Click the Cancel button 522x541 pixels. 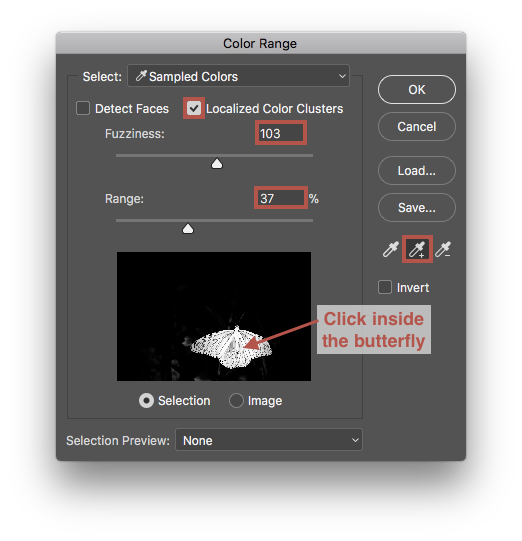(x=417, y=127)
